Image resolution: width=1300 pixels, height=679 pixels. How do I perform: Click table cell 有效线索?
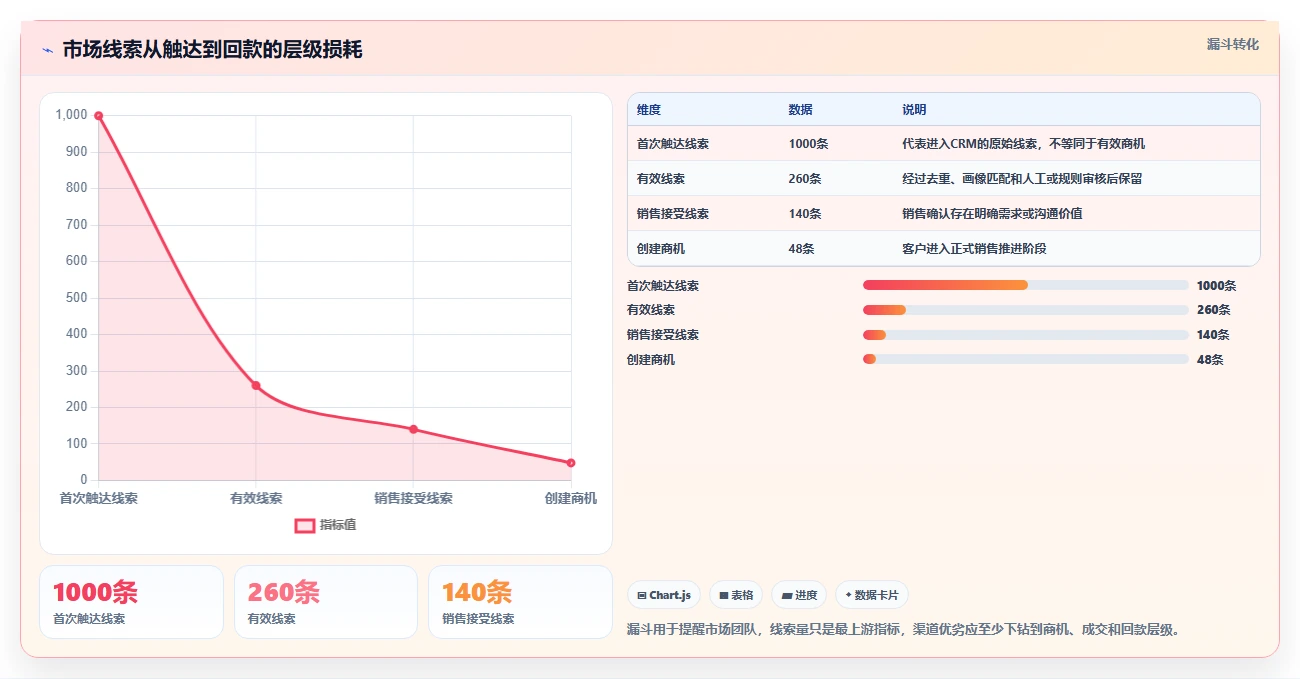661,179
